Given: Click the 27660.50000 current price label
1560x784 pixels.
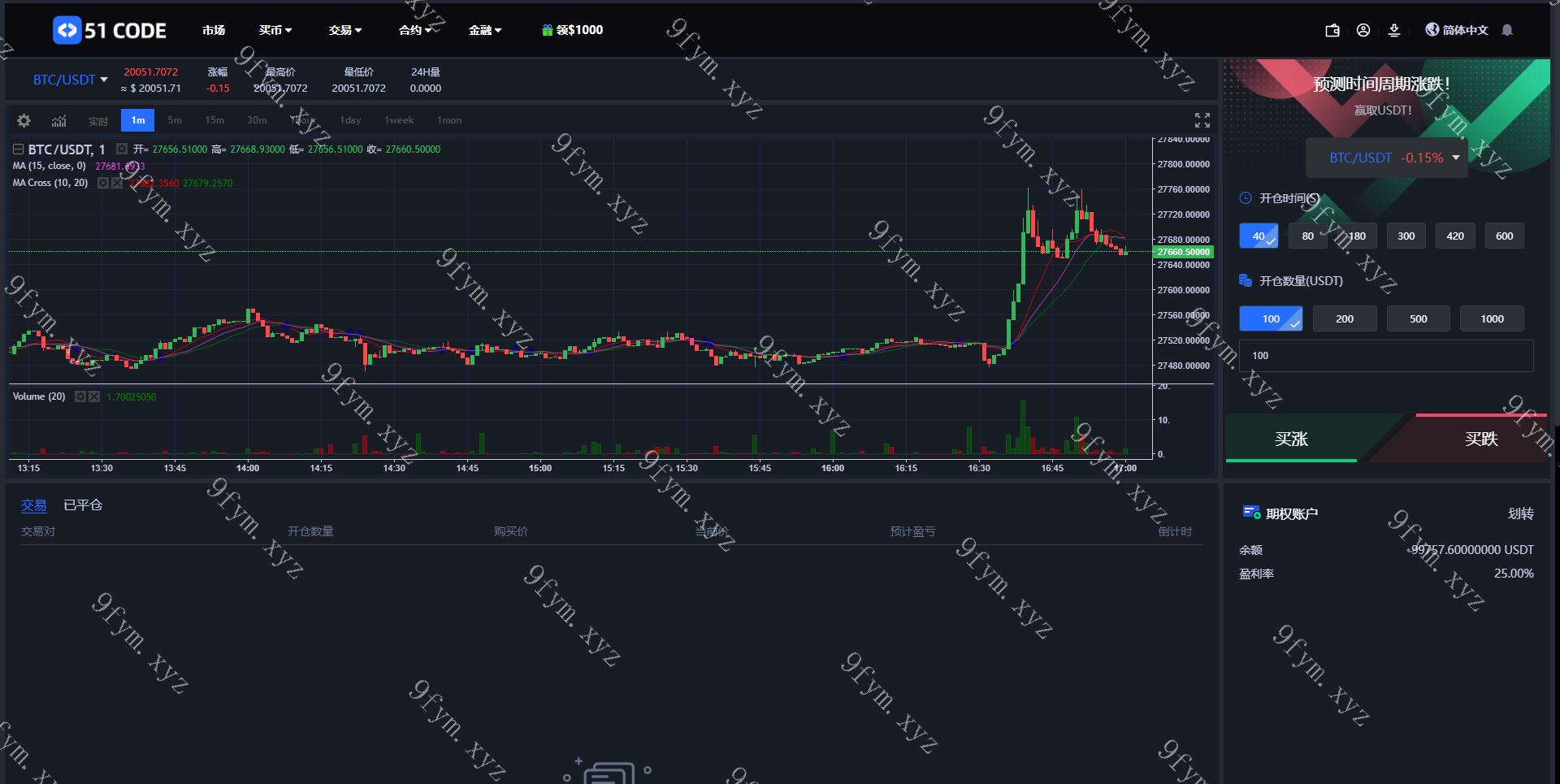Looking at the screenshot, I should [x=1183, y=252].
